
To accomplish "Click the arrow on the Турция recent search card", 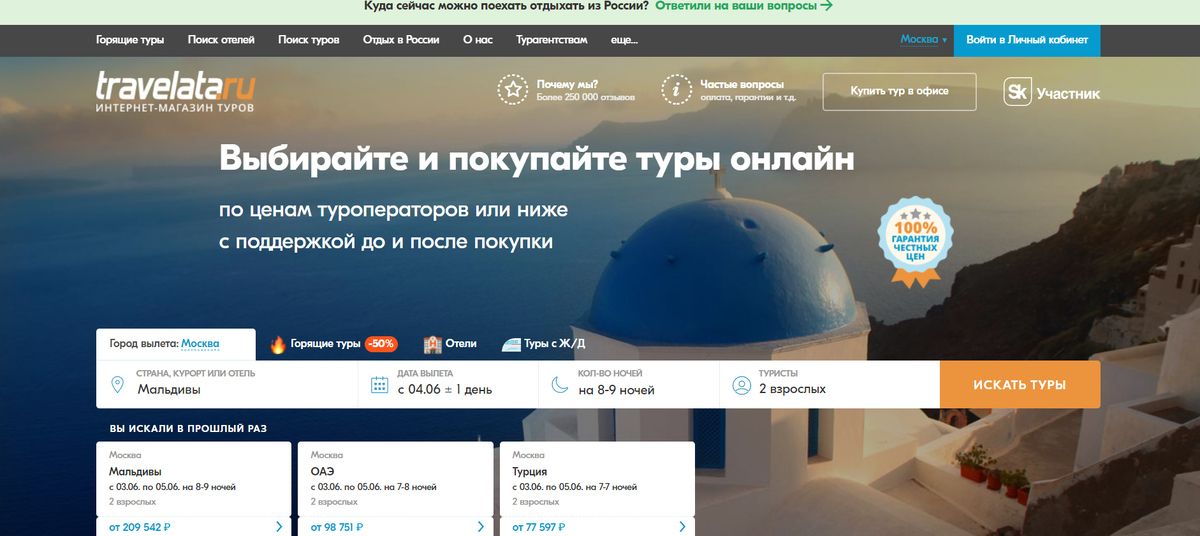I will [x=682, y=527].
